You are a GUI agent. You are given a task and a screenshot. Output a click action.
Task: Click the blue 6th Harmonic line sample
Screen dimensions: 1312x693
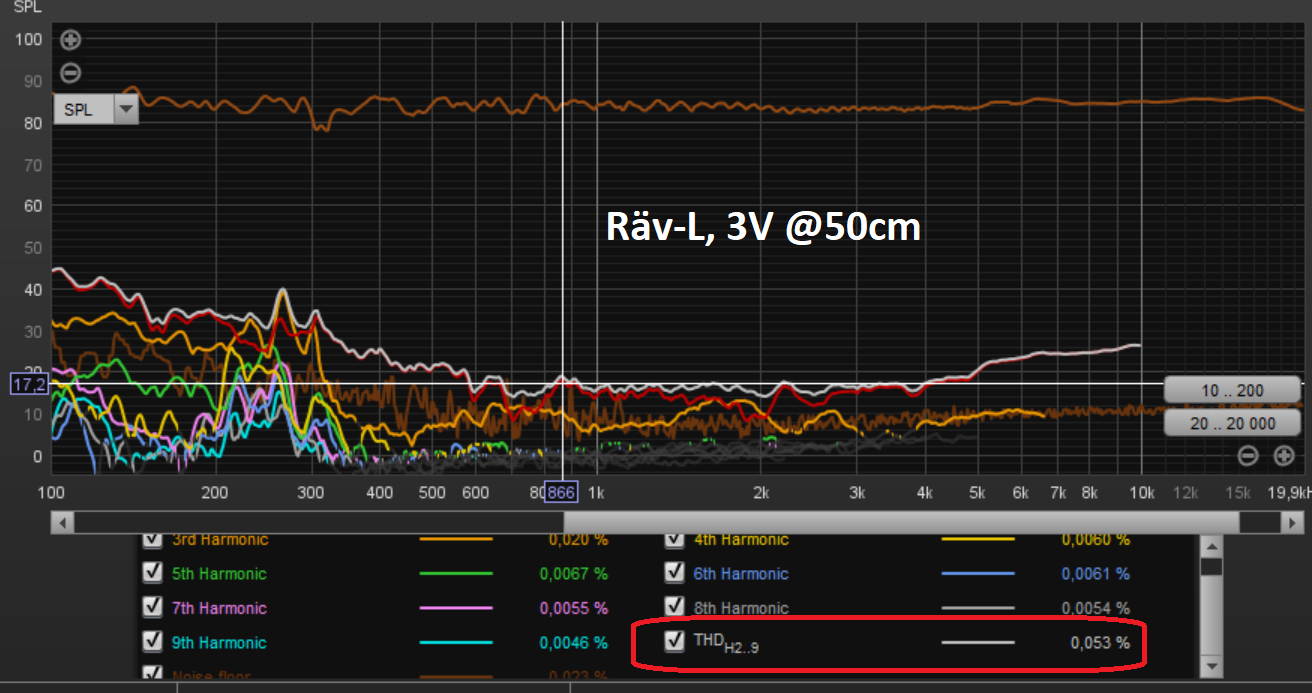click(x=978, y=574)
